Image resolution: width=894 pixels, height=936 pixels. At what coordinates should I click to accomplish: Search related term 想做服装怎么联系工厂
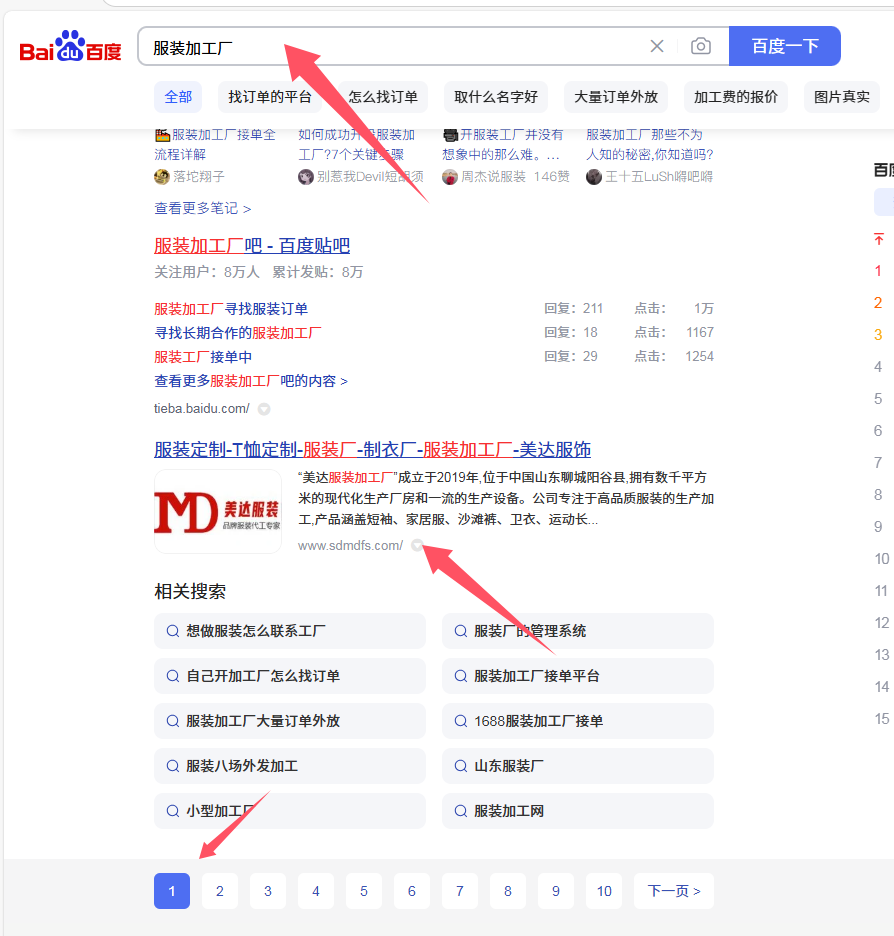pyautogui.click(x=289, y=631)
